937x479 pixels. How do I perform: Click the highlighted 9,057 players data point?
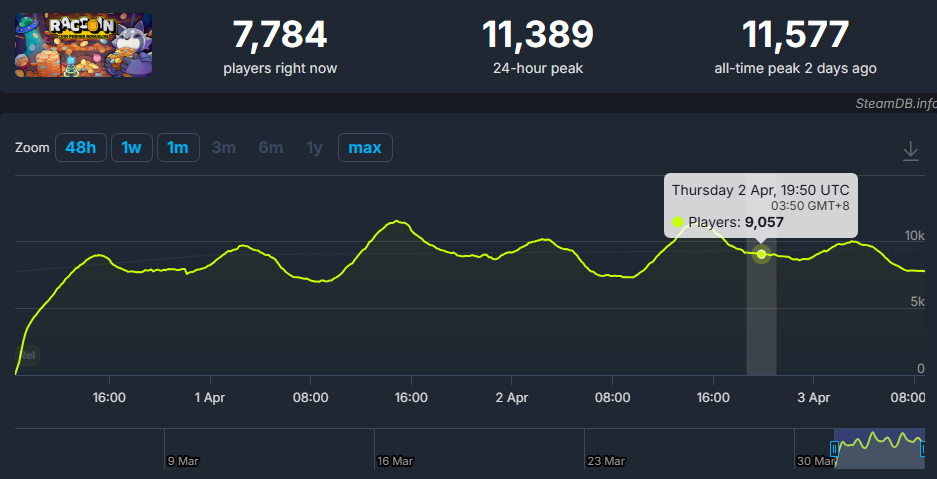pyautogui.click(x=761, y=254)
